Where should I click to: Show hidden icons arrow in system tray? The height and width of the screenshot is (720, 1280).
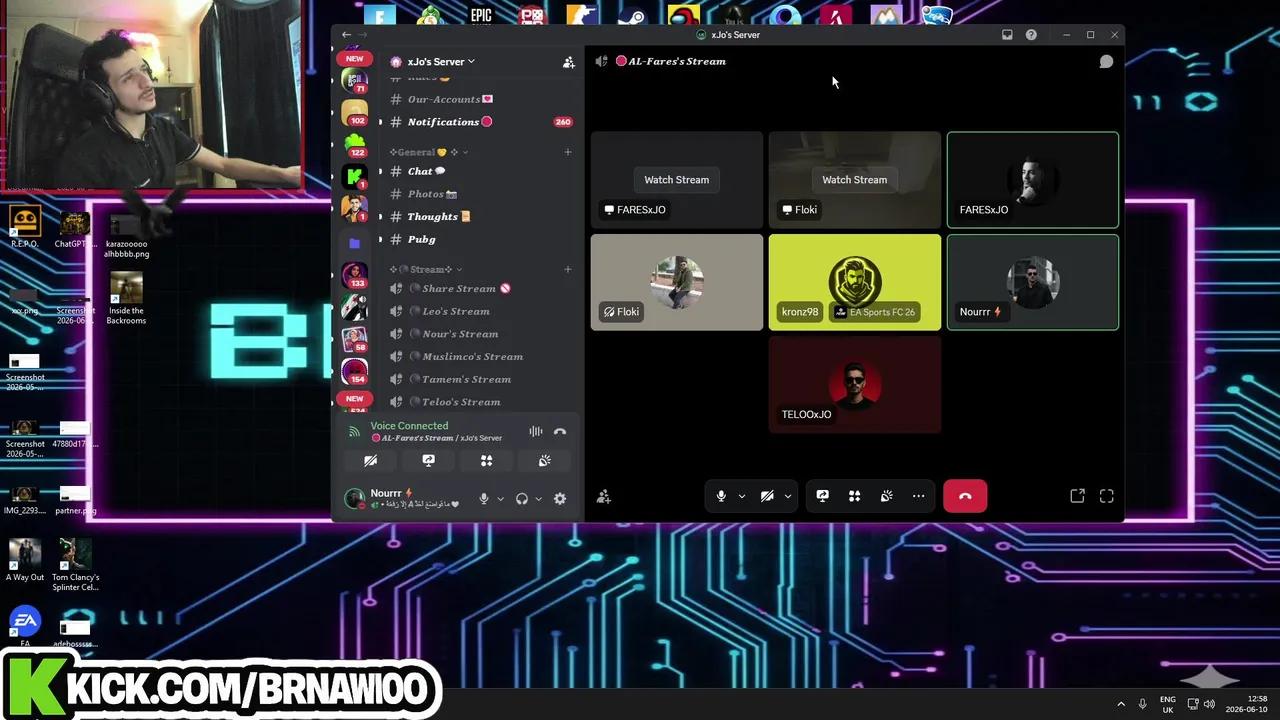point(1120,704)
